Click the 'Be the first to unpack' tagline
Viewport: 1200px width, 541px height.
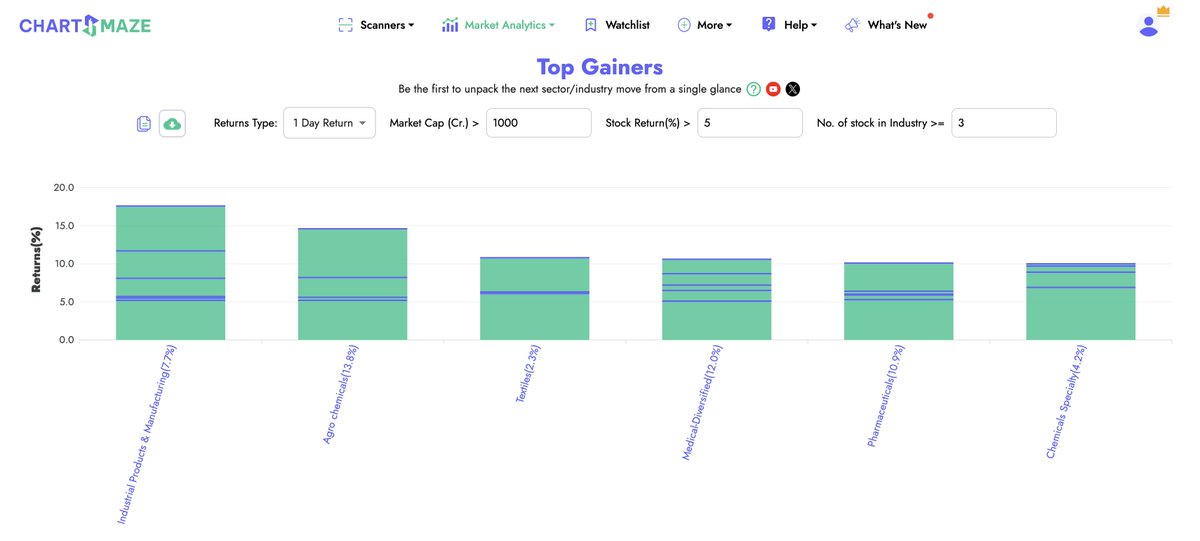pos(570,89)
